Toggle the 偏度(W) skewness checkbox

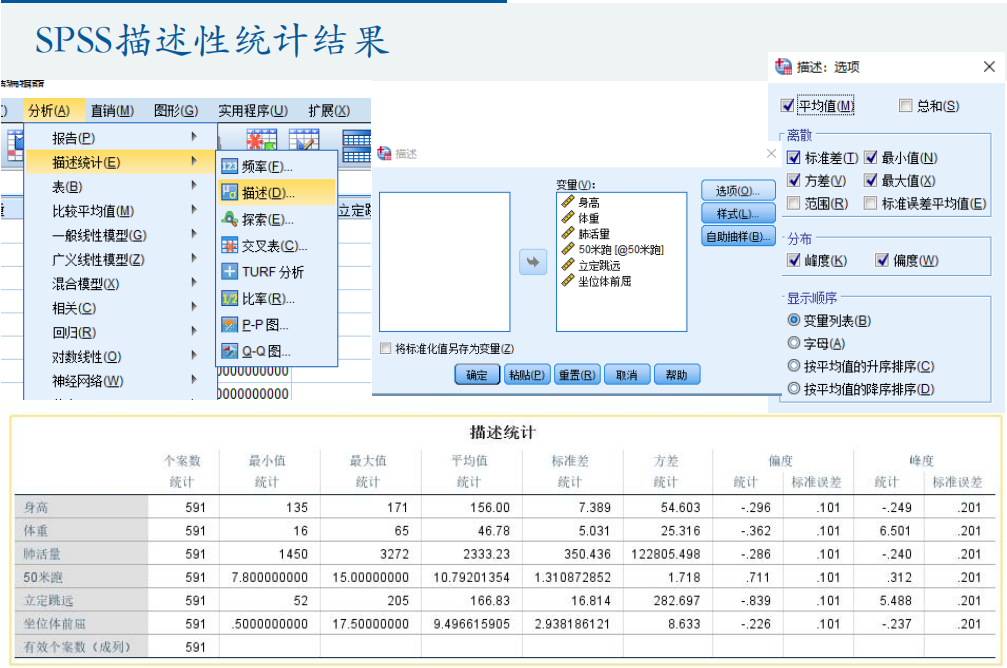pos(882,260)
